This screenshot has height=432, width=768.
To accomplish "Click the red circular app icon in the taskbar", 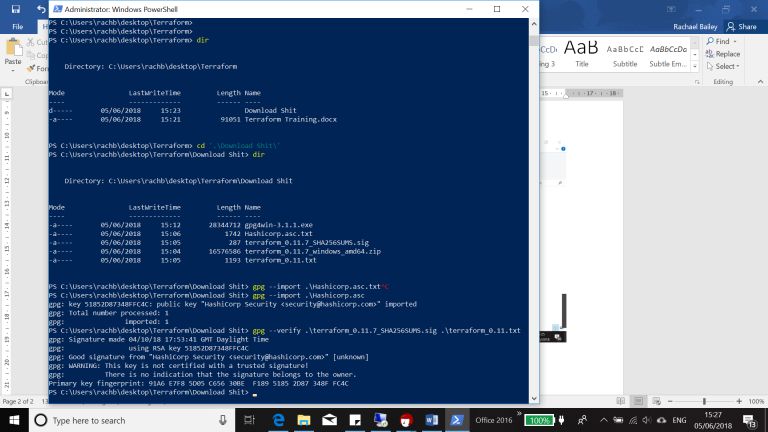I will pos(406,420).
